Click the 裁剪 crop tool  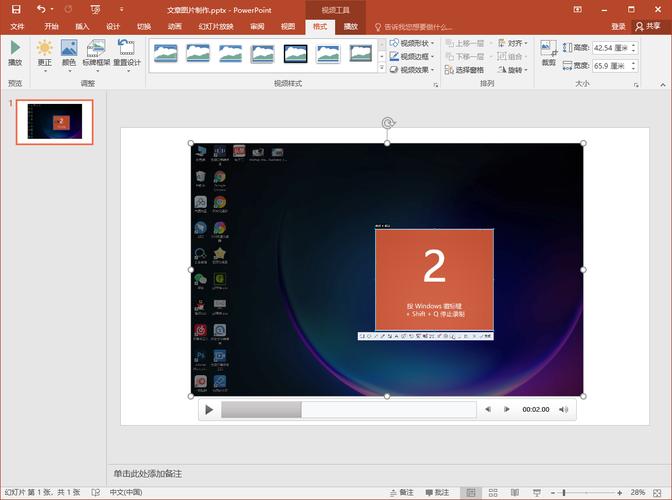pos(549,53)
